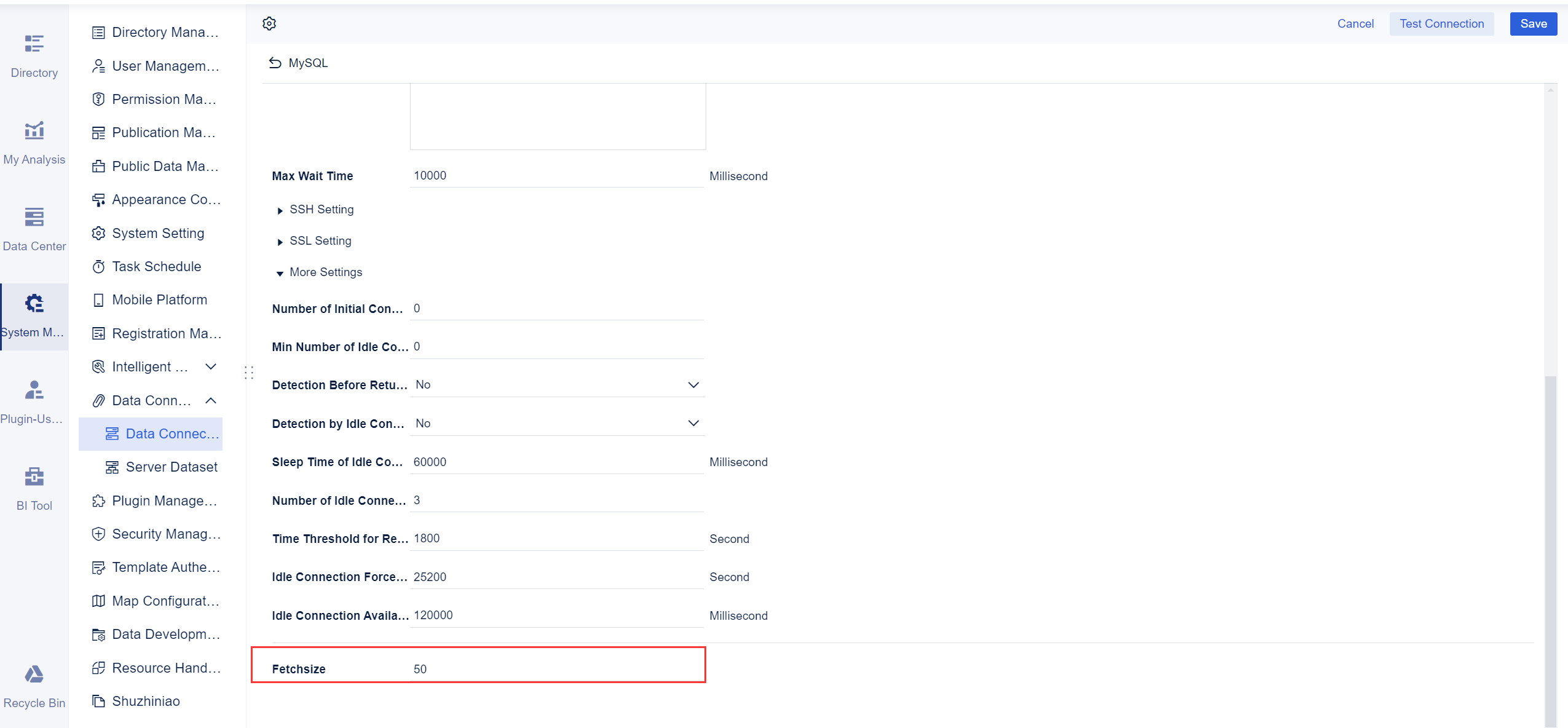Viewport: 1568px width, 728px height.
Task: Open the Detection Before Return dropdown
Action: click(693, 385)
